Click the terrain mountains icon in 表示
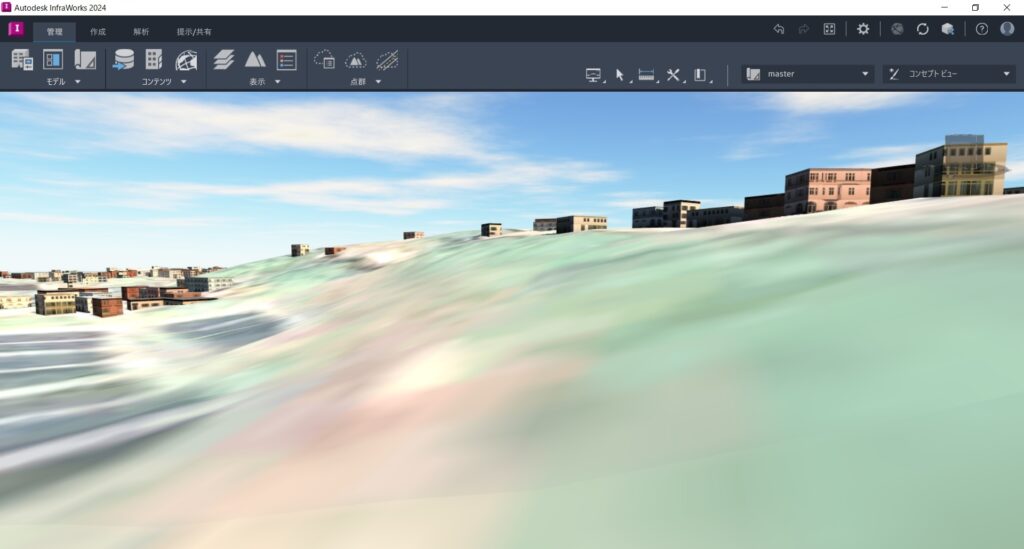The height and width of the screenshot is (549, 1024). click(x=255, y=60)
